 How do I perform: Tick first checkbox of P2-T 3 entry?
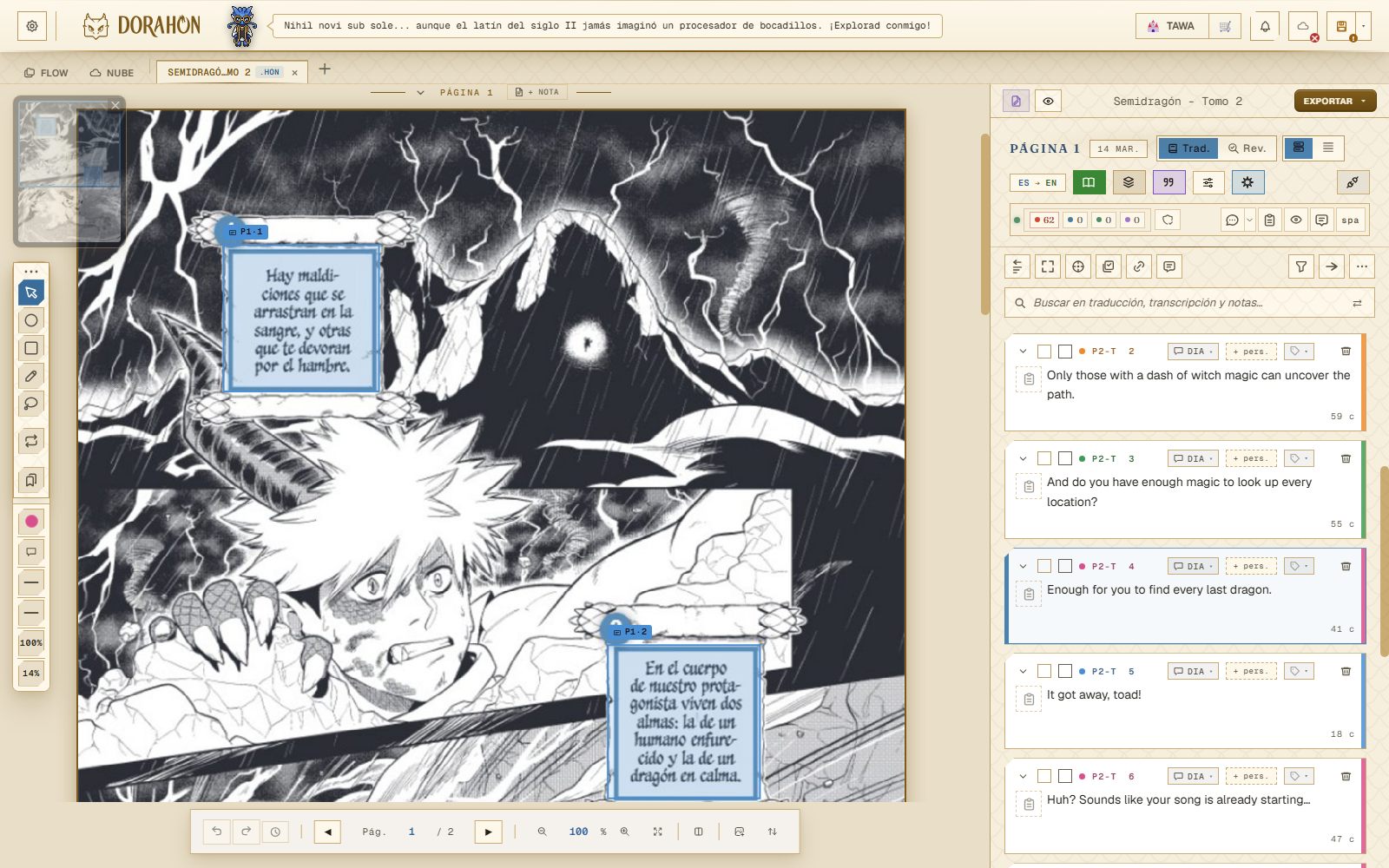pyautogui.click(x=1044, y=458)
